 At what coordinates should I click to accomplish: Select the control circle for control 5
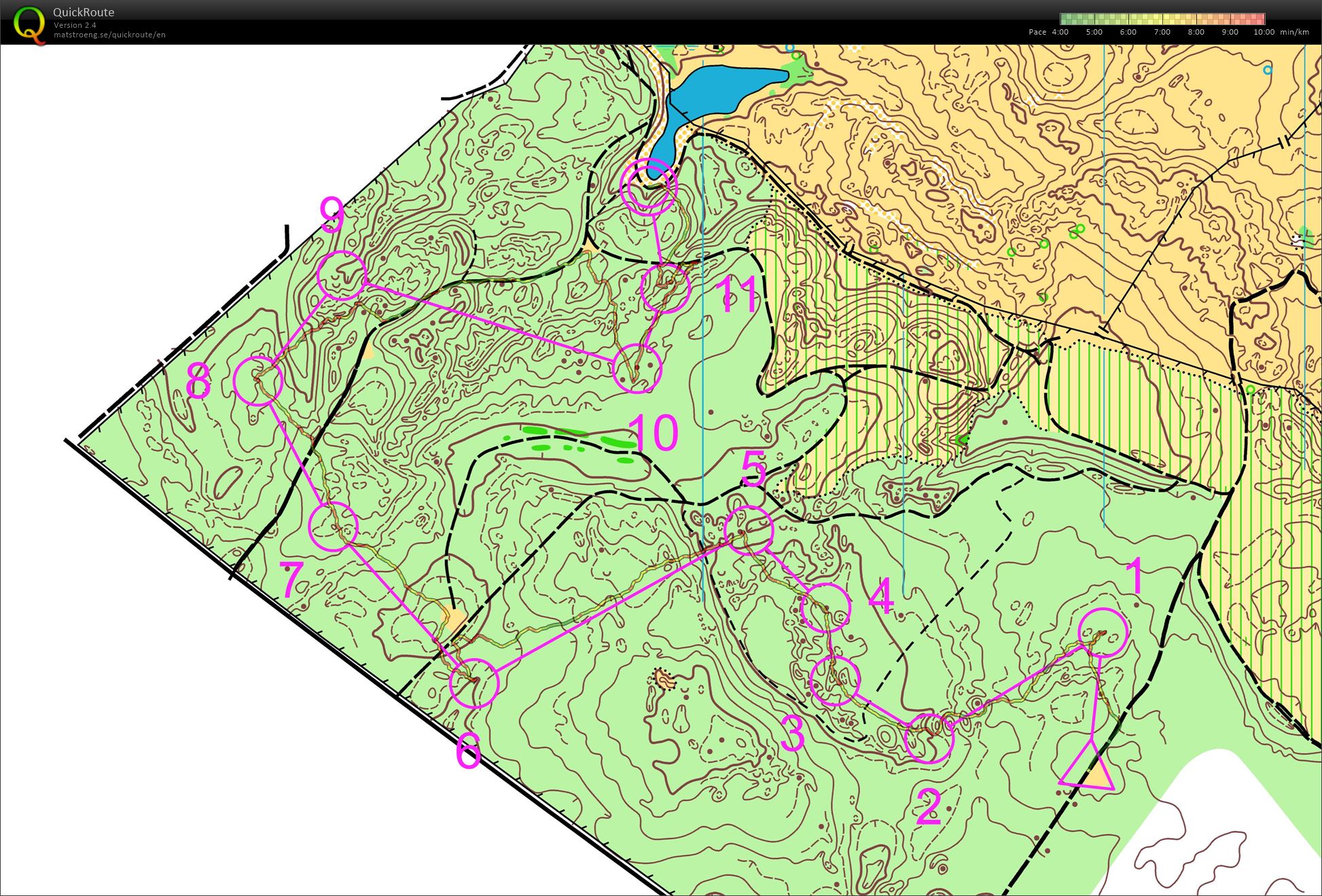[749, 531]
